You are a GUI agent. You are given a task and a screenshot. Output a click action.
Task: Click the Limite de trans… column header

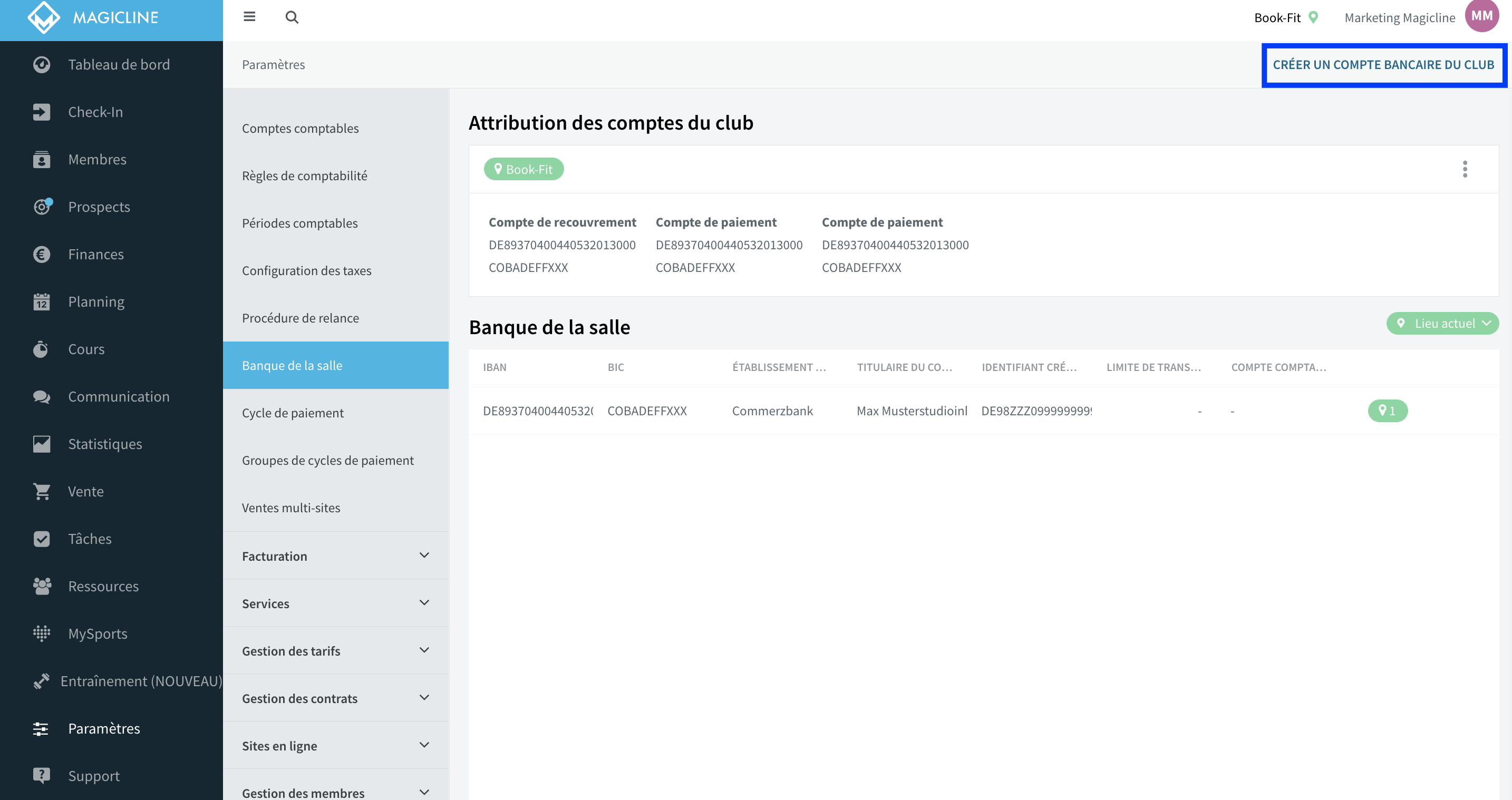click(1154, 367)
